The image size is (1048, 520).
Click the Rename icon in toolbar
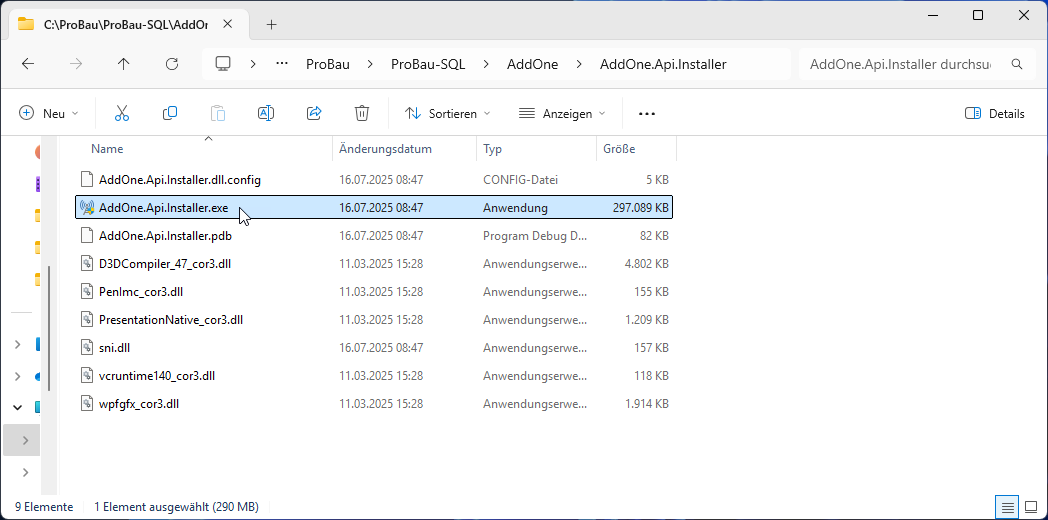click(266, 114)
